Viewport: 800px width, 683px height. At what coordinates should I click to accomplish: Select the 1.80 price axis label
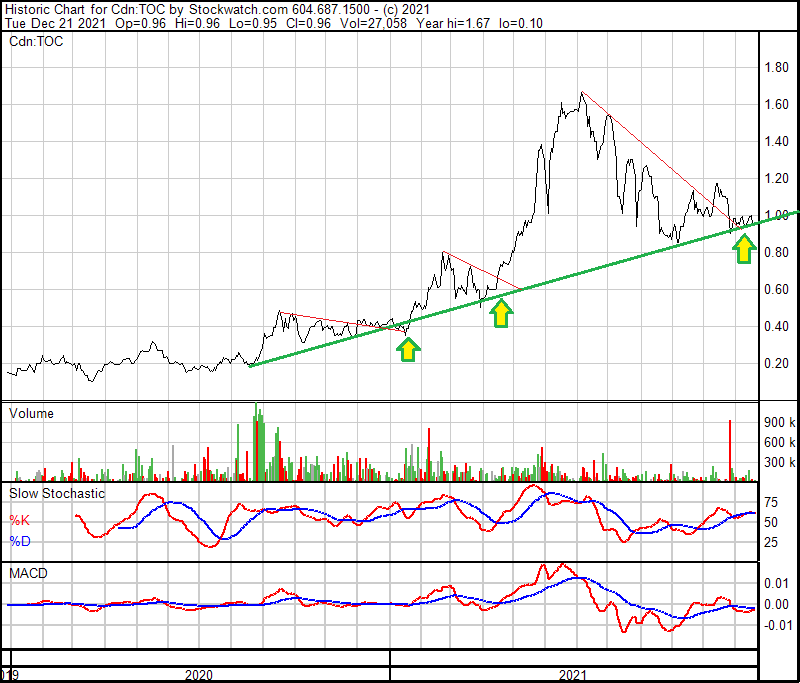point(776,67)
